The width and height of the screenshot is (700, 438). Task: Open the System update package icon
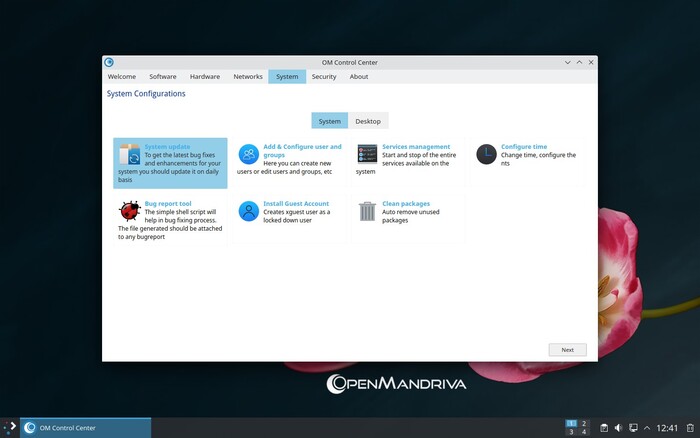pos(129,154)
